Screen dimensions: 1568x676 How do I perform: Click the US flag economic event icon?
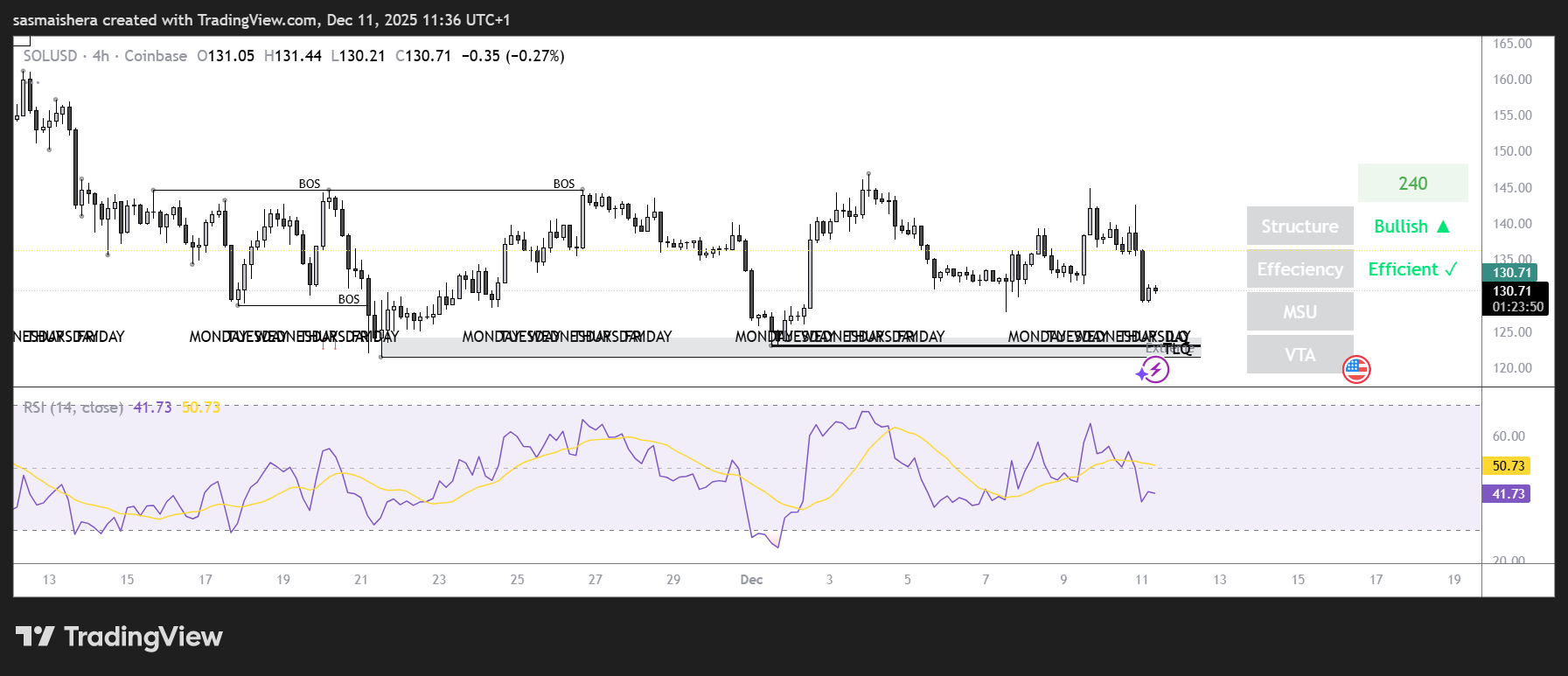click(x=1356, y=370)
